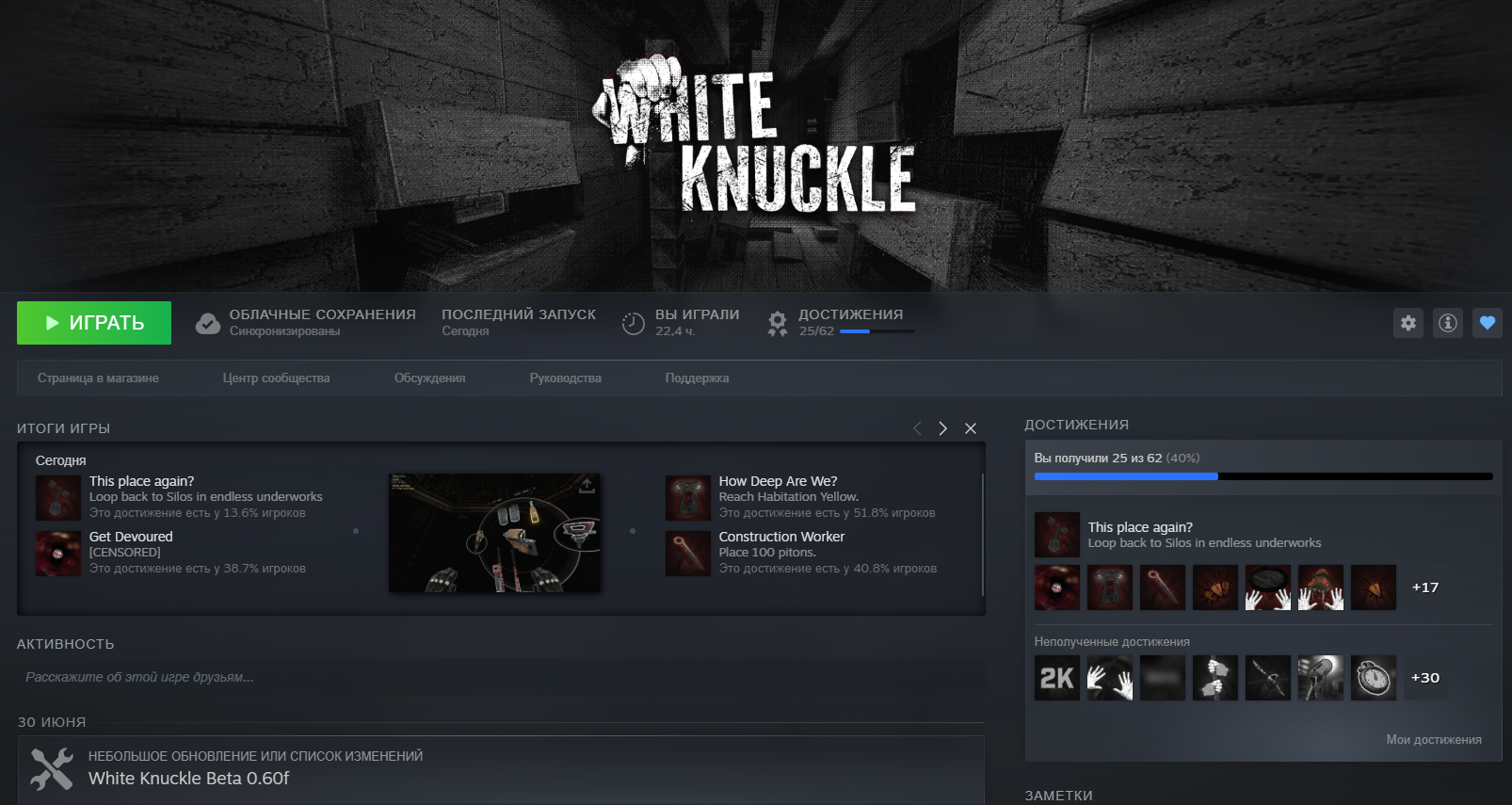Open the Обсуждения tab
Image resolution: width=1512 pixels, height=805 pixels.
click(x=429, y=378)
